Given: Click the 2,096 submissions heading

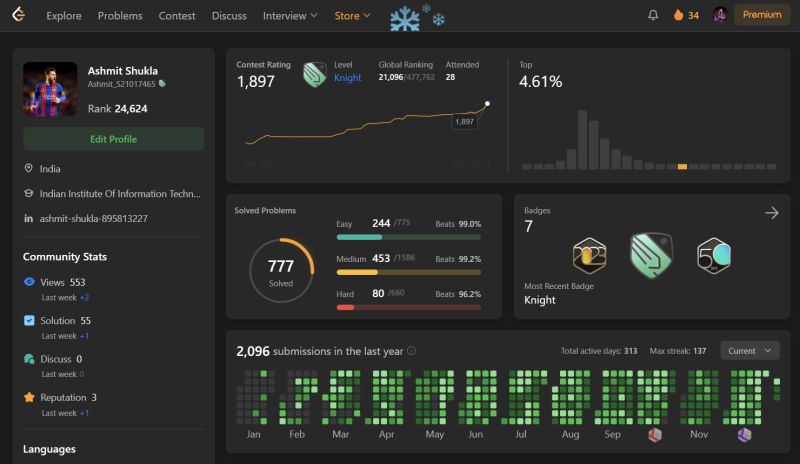Looking at the screenshot, I should point(319,351).
